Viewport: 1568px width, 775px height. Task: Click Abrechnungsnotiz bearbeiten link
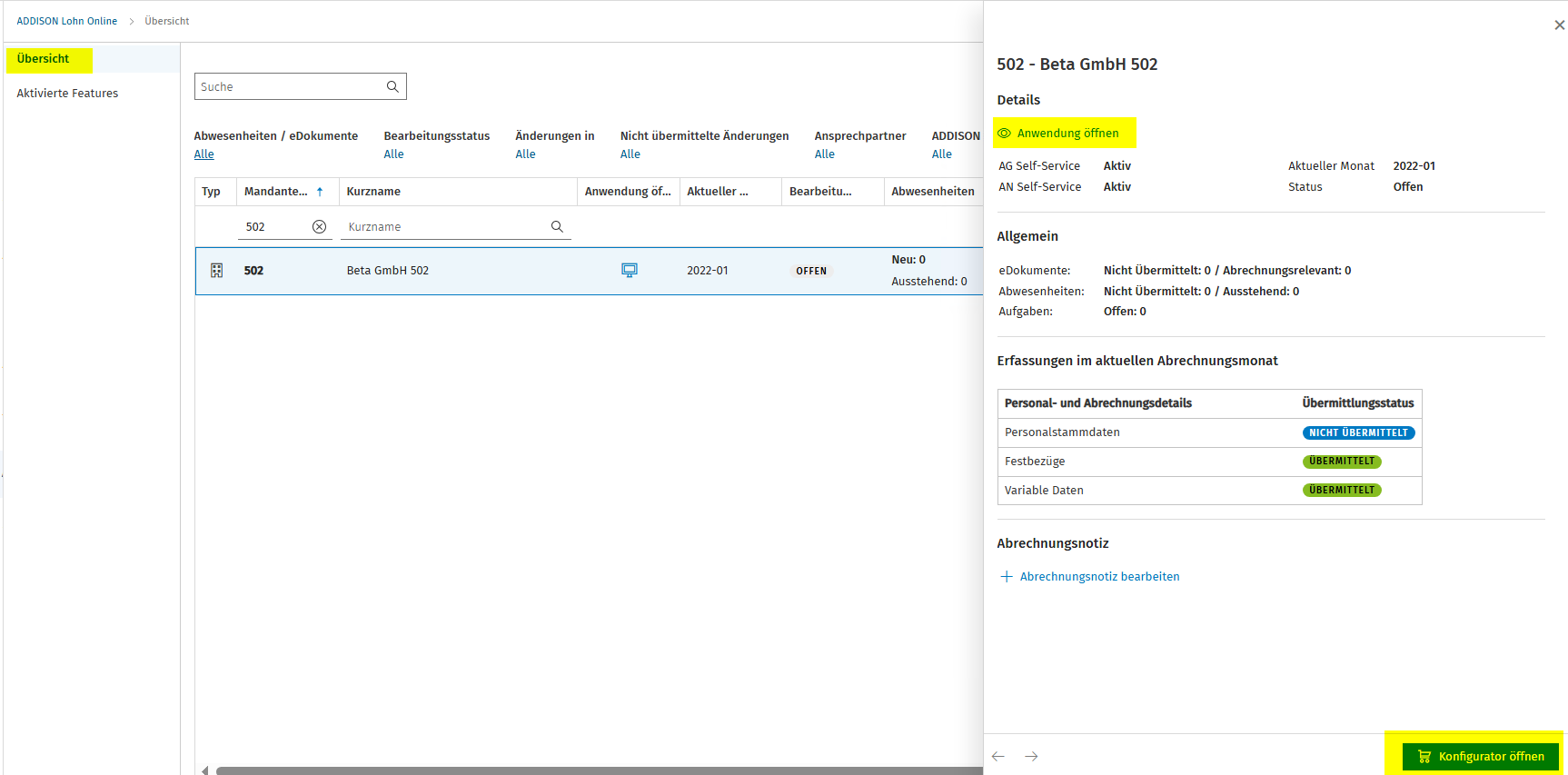coord(1099,577)
